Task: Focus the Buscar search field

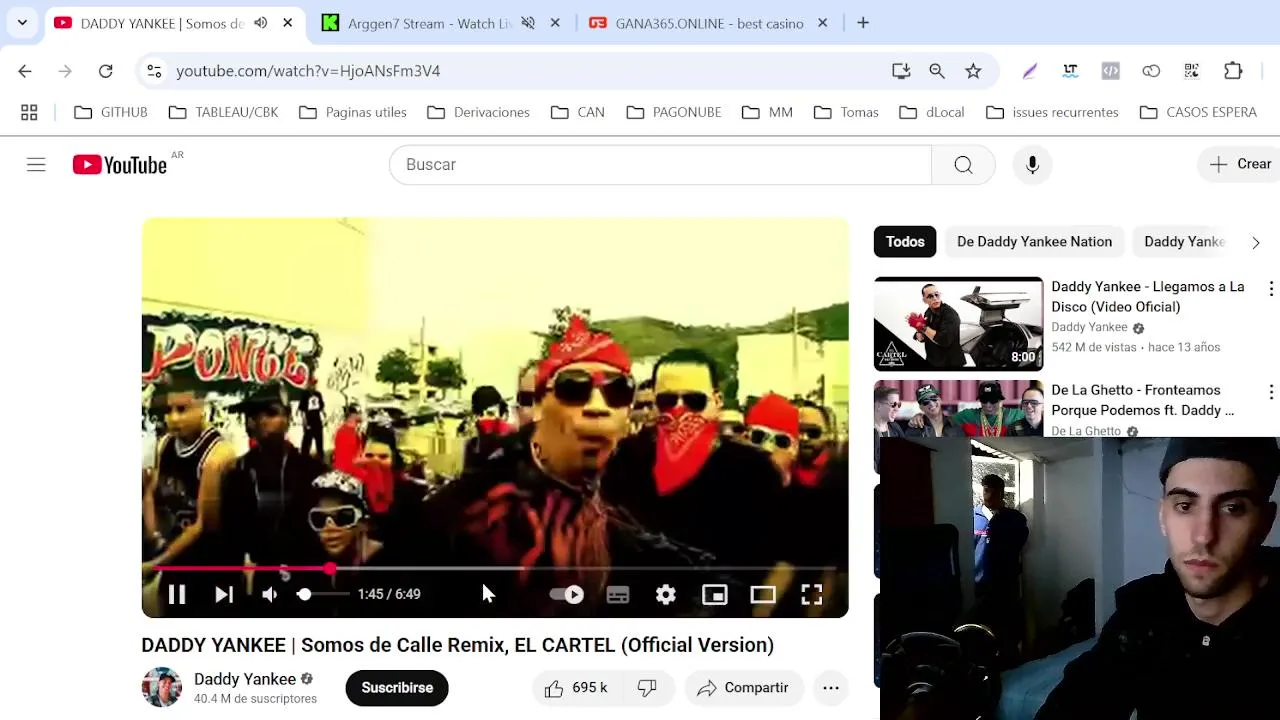Action: pyautogui.click(x=660, y=165)
